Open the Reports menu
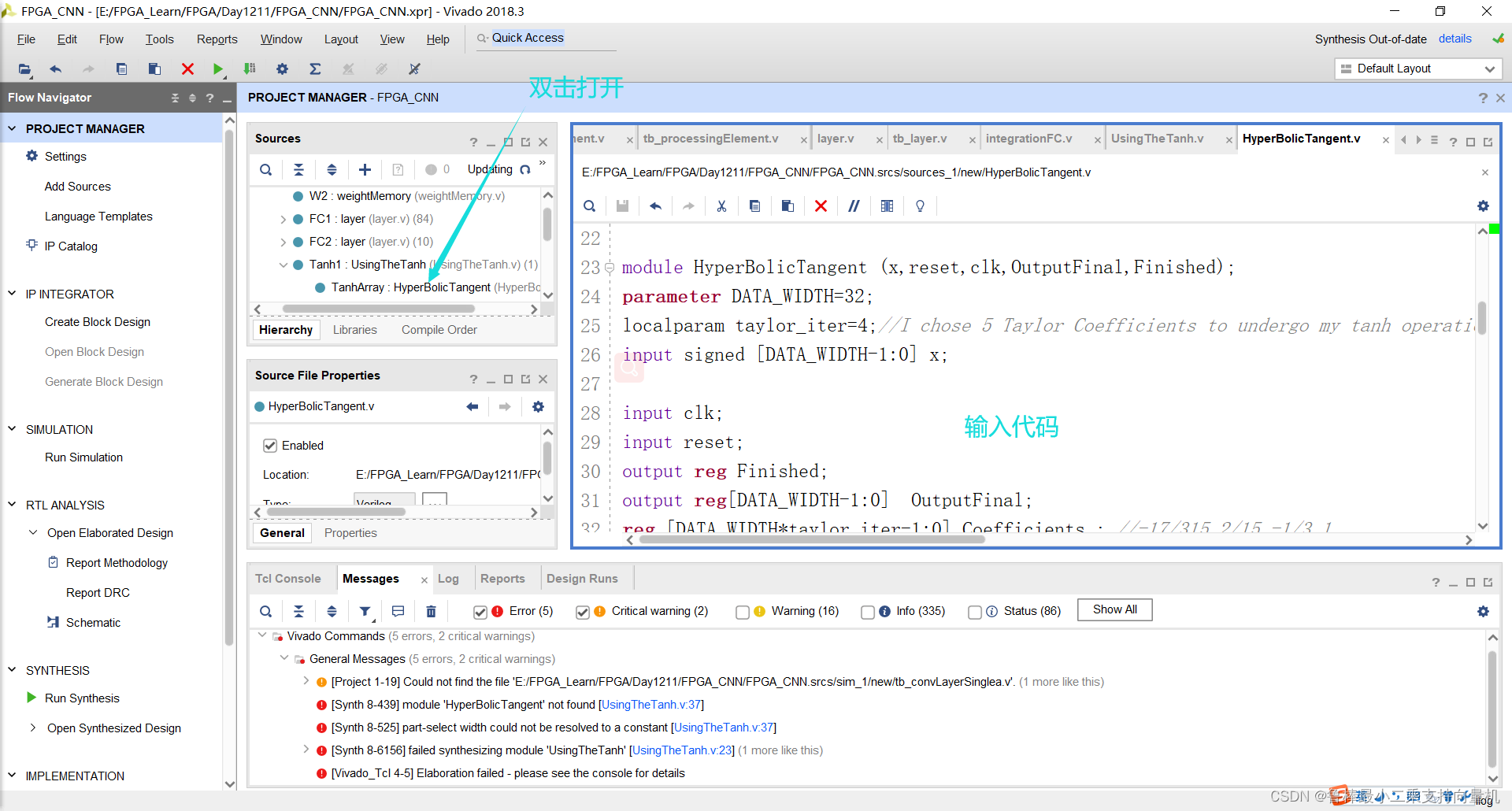This screenshot has height=811, width=1512. (x=217, y=39)
